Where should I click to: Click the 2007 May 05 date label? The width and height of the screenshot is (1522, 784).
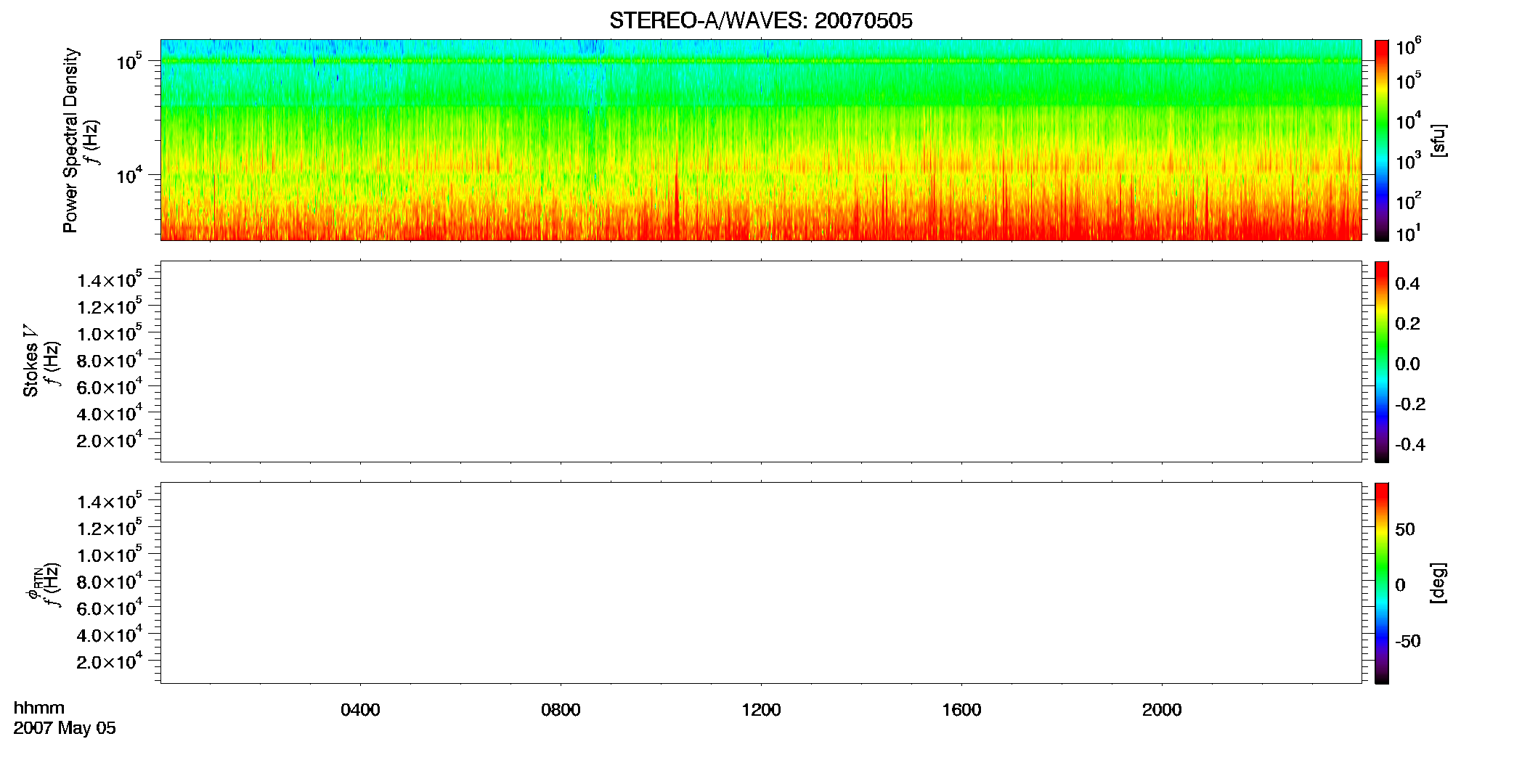(65, 728)
